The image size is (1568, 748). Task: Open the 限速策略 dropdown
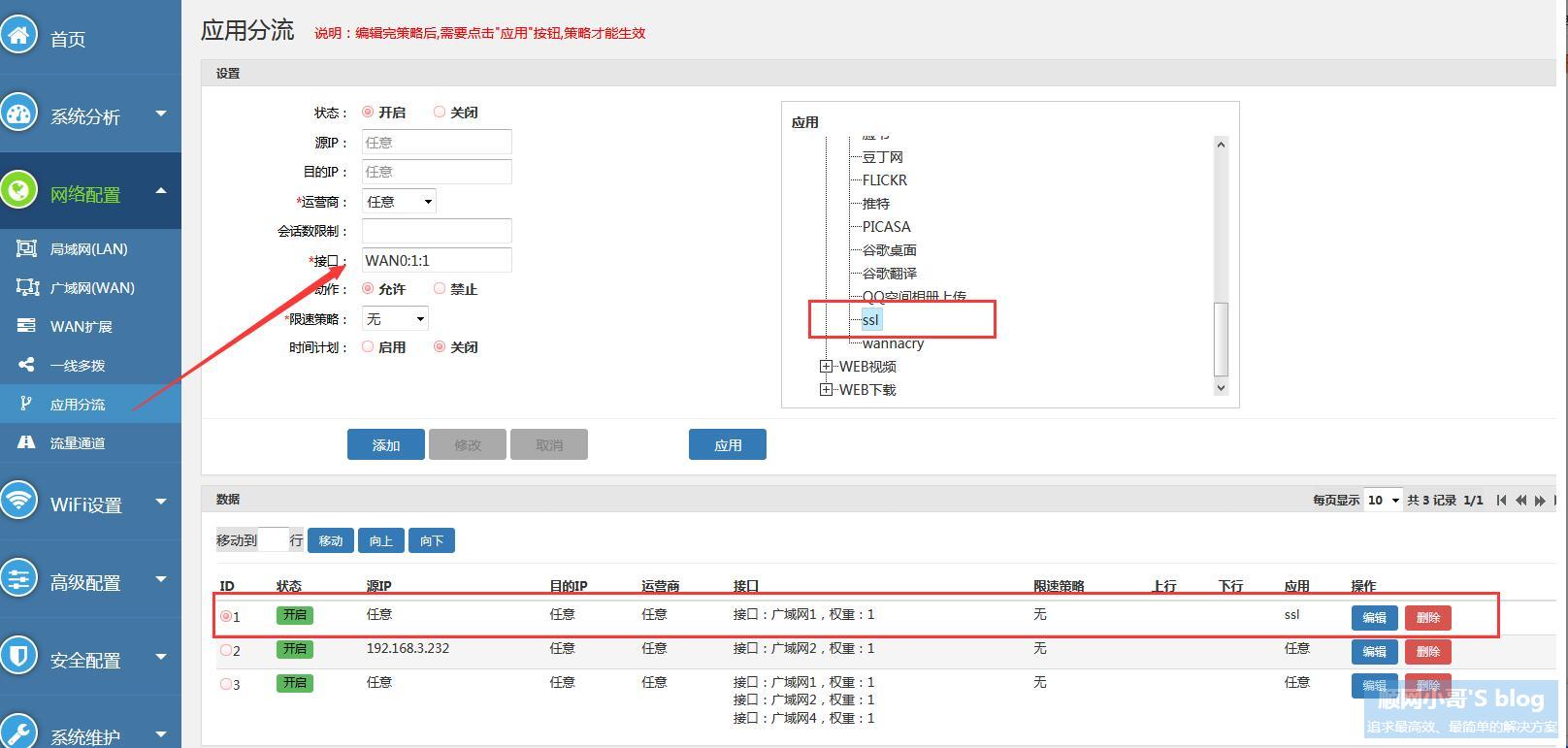coord(395,319)
